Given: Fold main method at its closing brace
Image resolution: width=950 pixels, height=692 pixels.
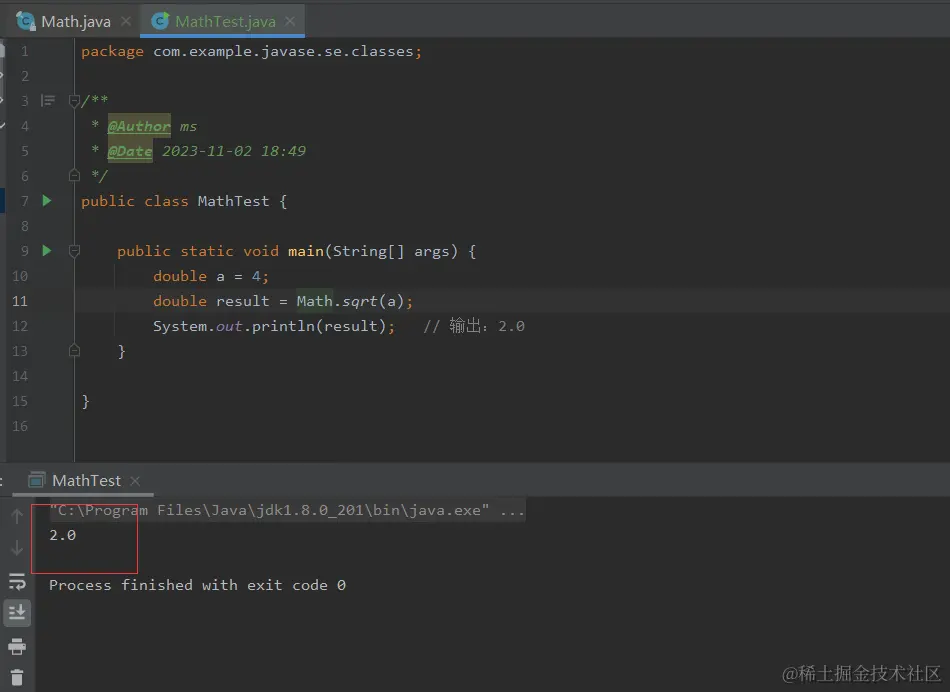Looking at the screenshot, I should click(x=75, y=350).
